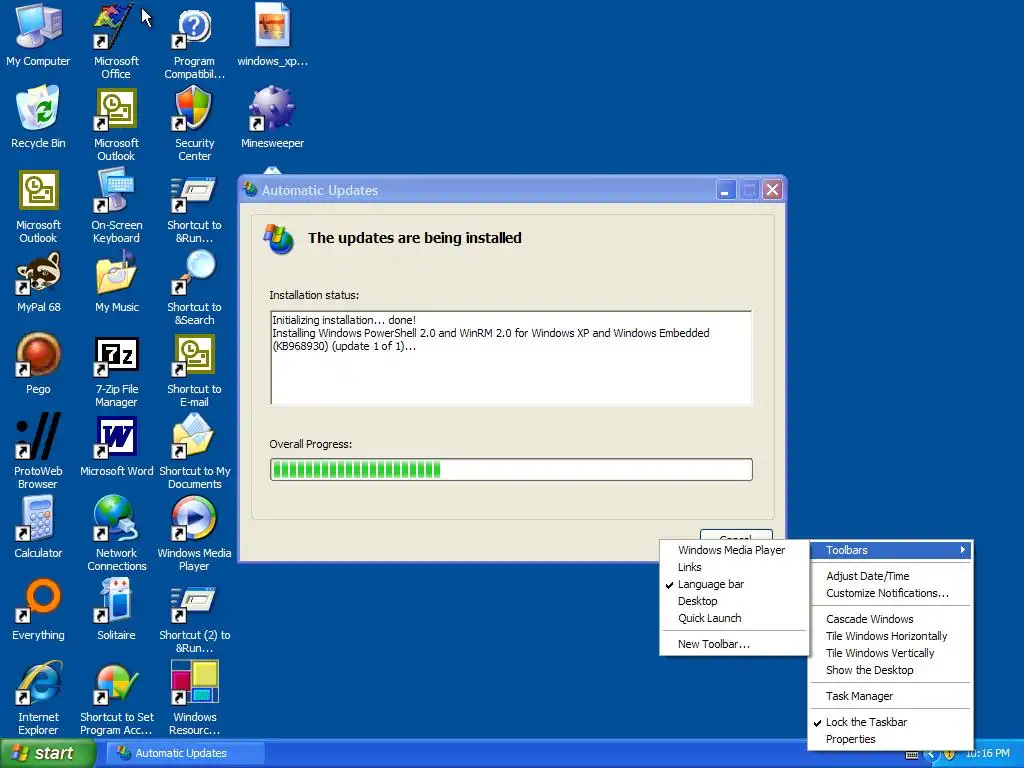Enable the Links toolbar
Viewport: 1024px width, 768px height.
(734, 567)
